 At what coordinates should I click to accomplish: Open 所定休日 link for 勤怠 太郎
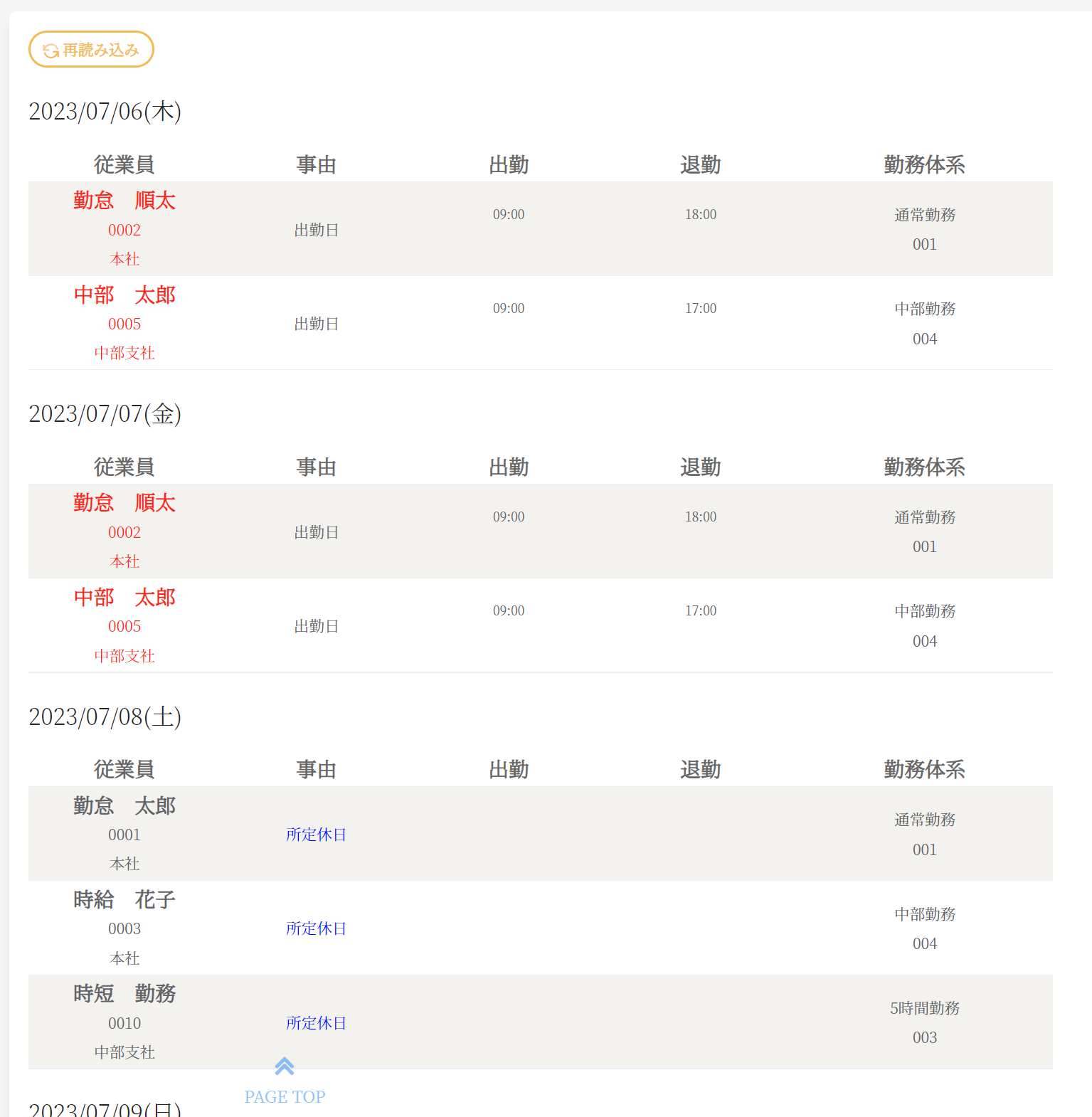point(316,835)
